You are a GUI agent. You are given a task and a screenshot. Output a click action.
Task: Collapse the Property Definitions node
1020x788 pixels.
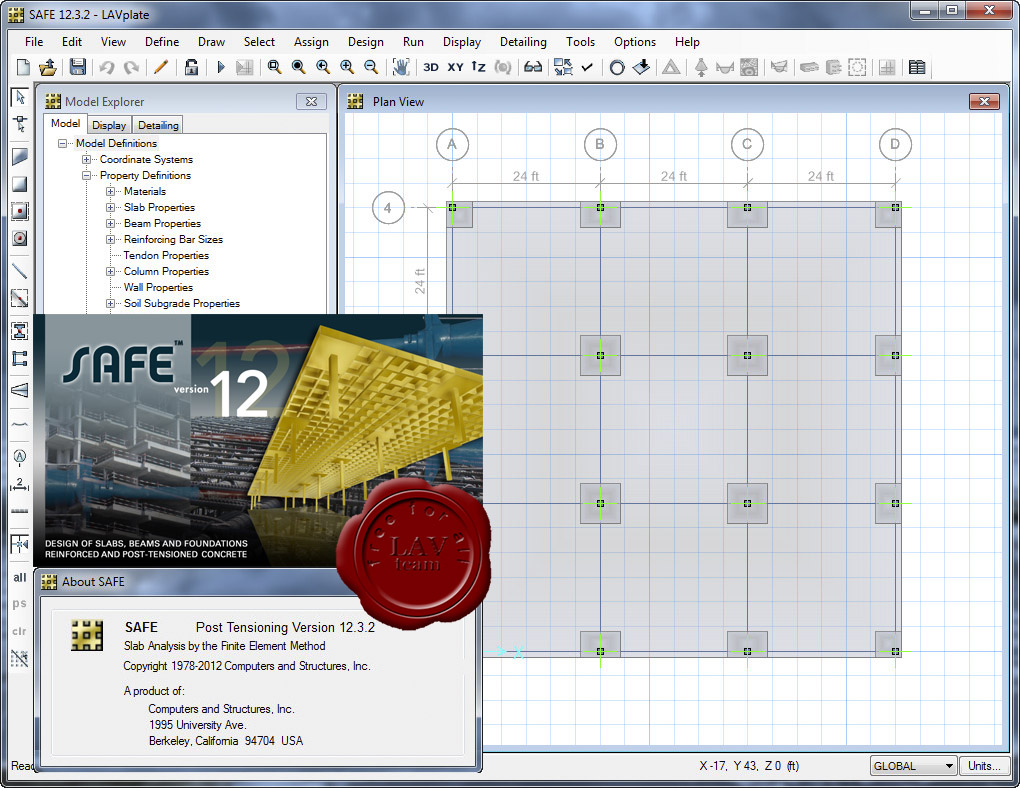pyautogui.click(x=86, y=175)
